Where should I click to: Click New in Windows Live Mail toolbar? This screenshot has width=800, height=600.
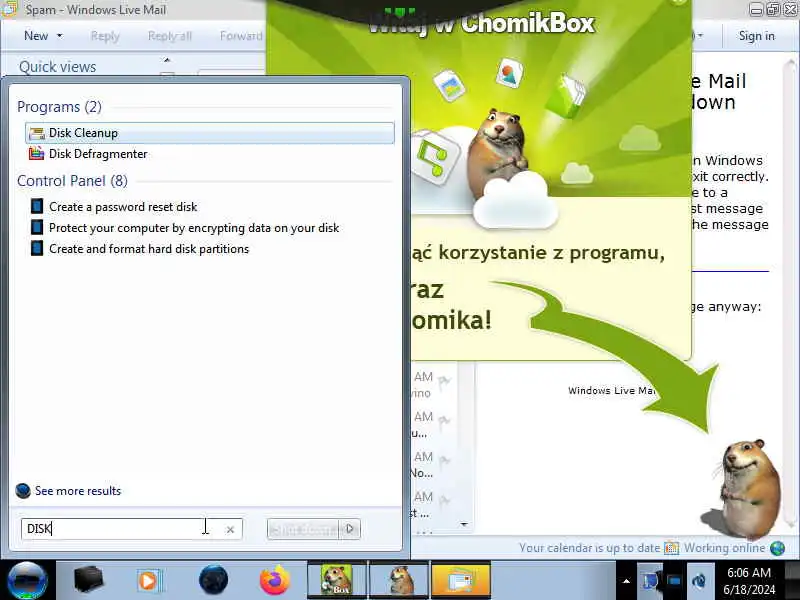pos(36,36)
